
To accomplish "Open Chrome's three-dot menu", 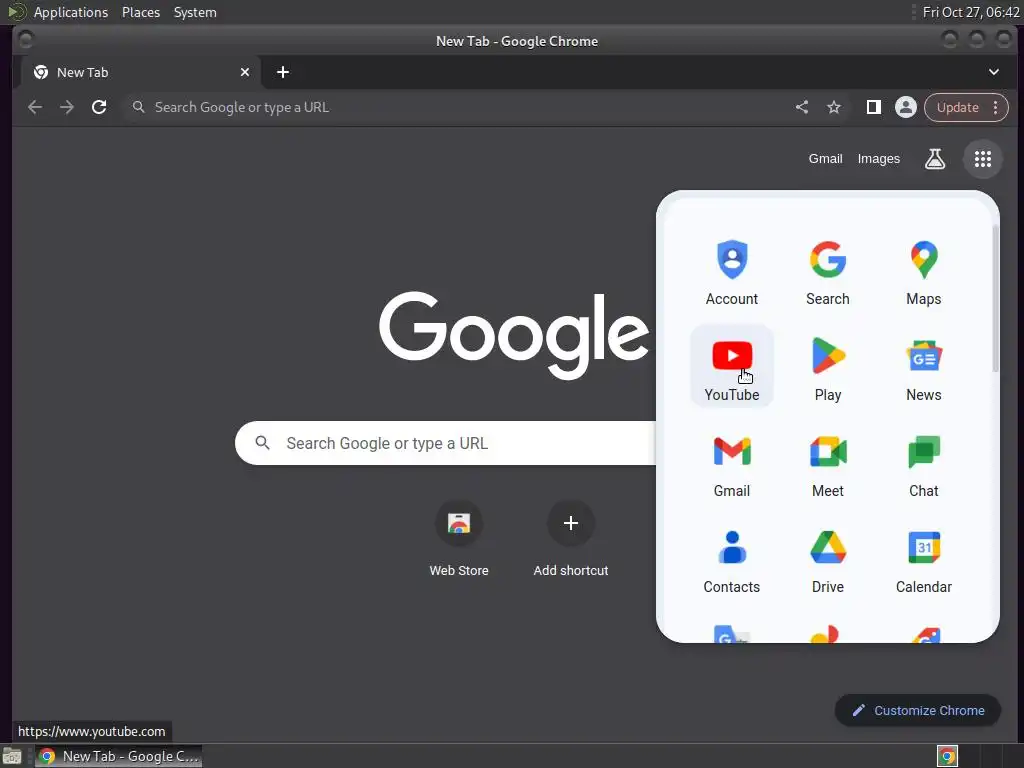I will (995, 107).
